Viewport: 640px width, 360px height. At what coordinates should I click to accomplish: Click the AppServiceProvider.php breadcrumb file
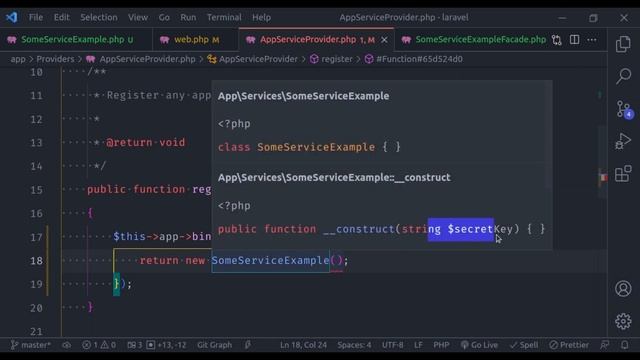(141, 59)
